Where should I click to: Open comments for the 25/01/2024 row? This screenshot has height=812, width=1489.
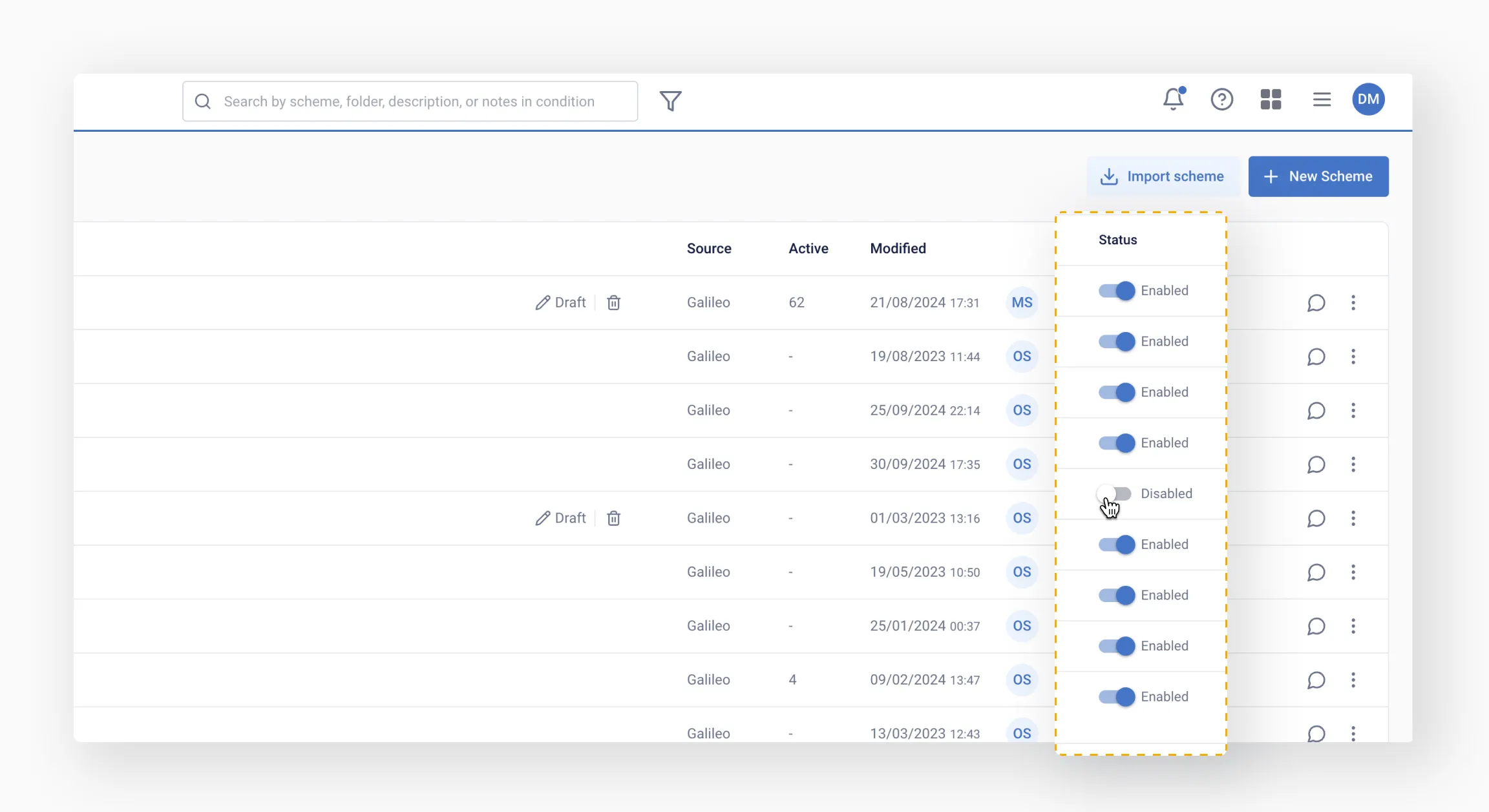(1316, 626)
